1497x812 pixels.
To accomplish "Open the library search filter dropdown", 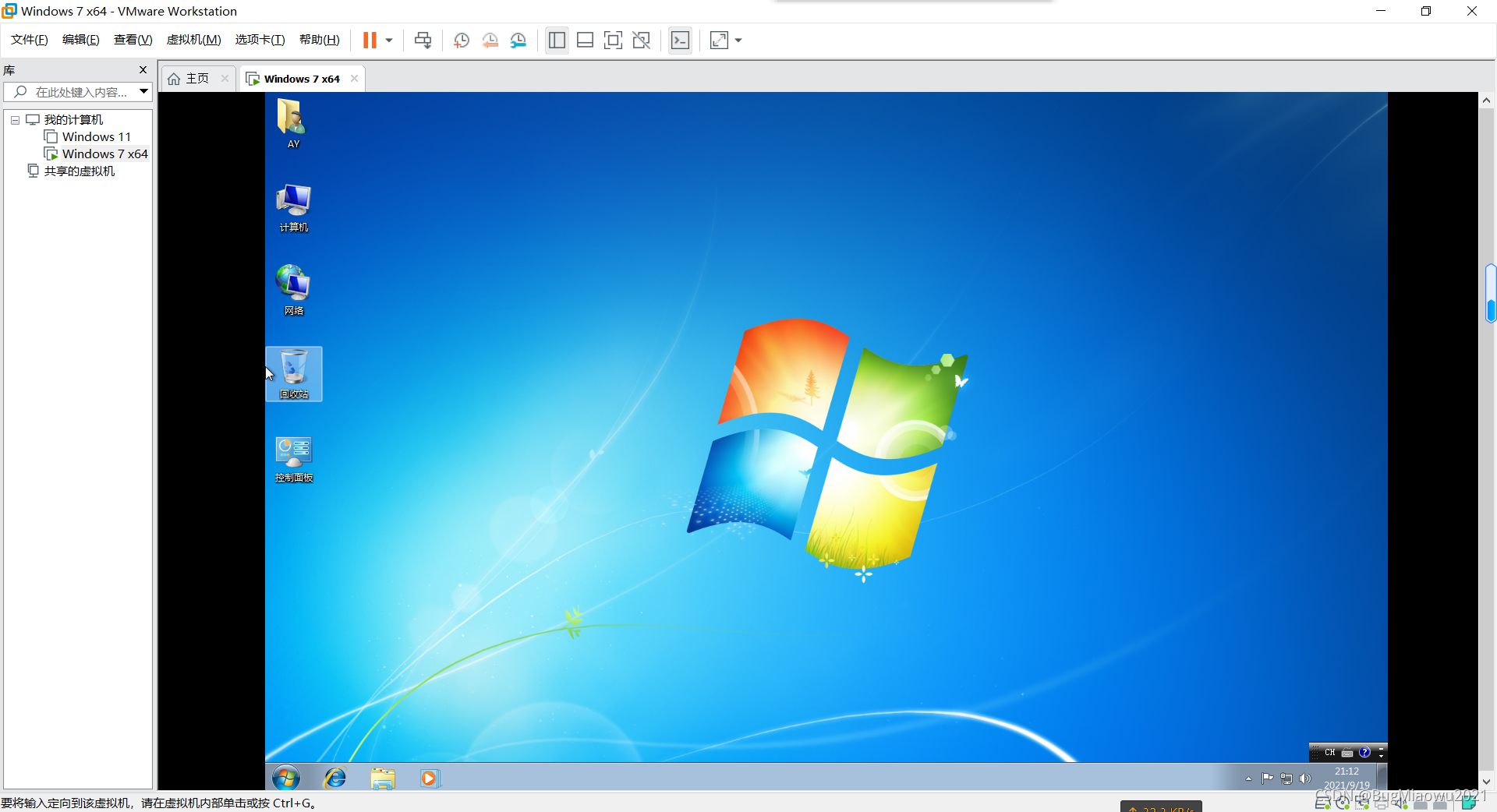I will pyautogui.click(x=144, y=91).
